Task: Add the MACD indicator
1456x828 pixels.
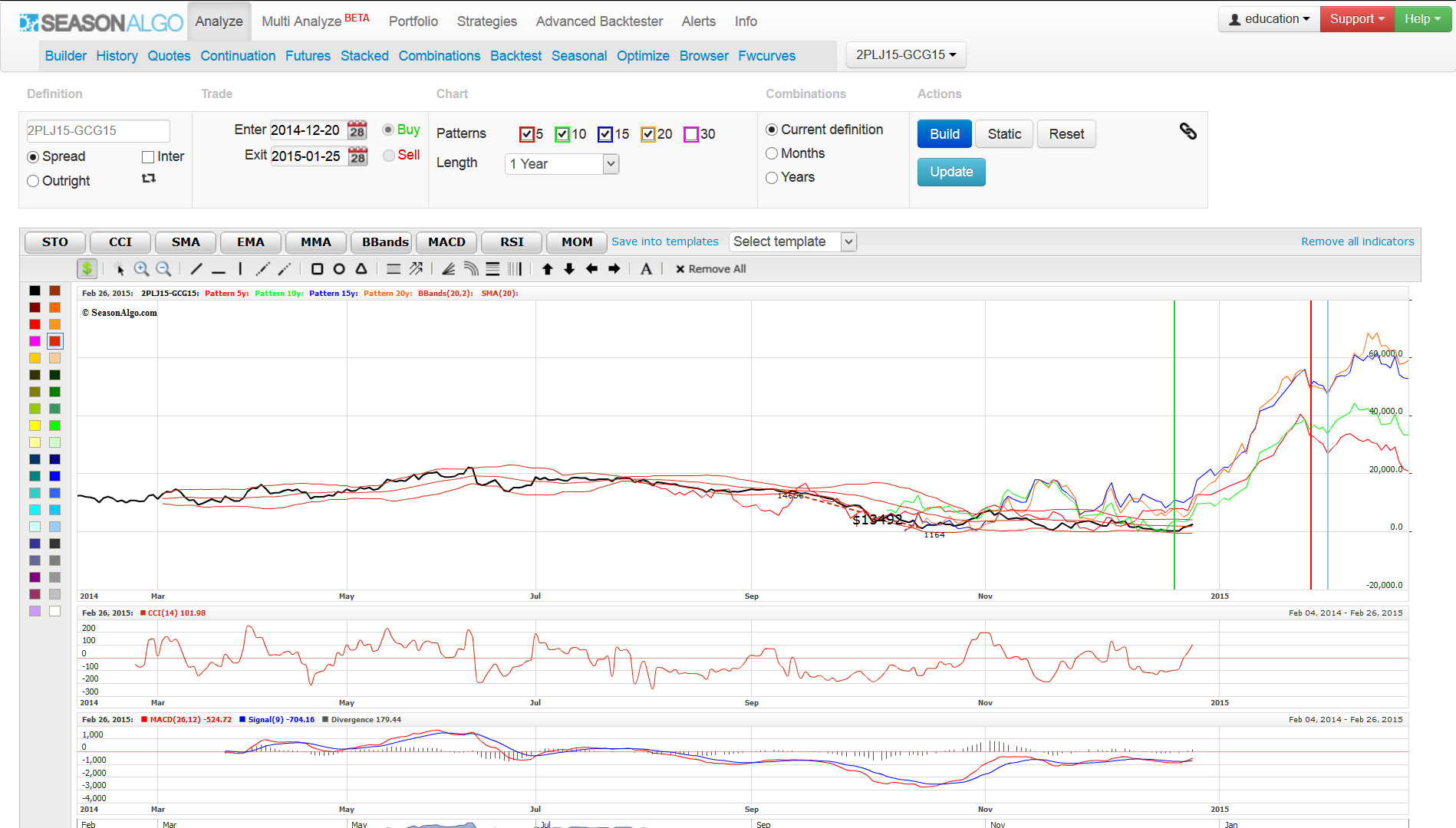Action: coord(446,242)
